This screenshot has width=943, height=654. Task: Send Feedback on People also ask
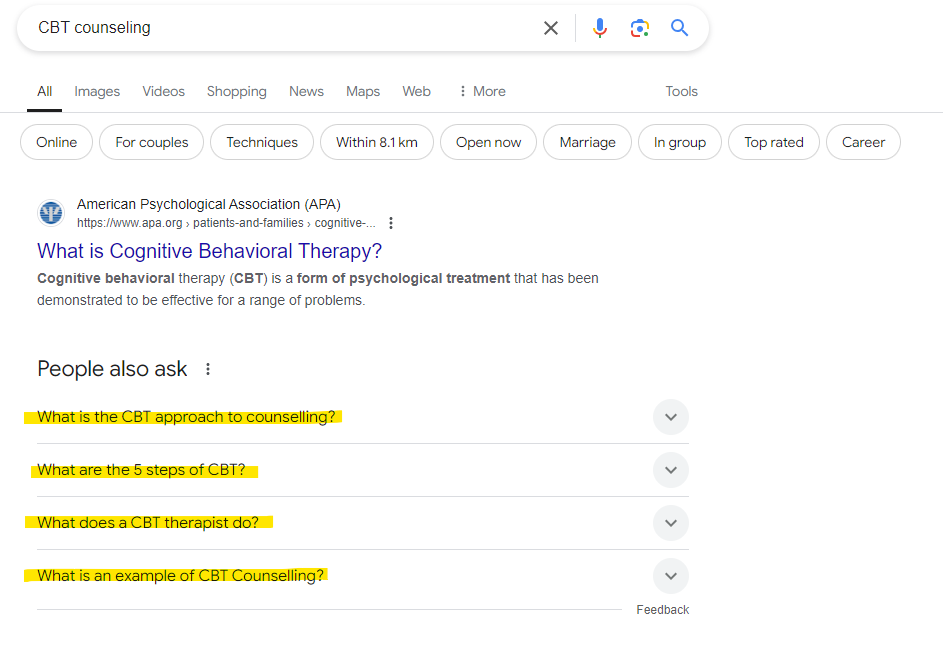[663, 610]
